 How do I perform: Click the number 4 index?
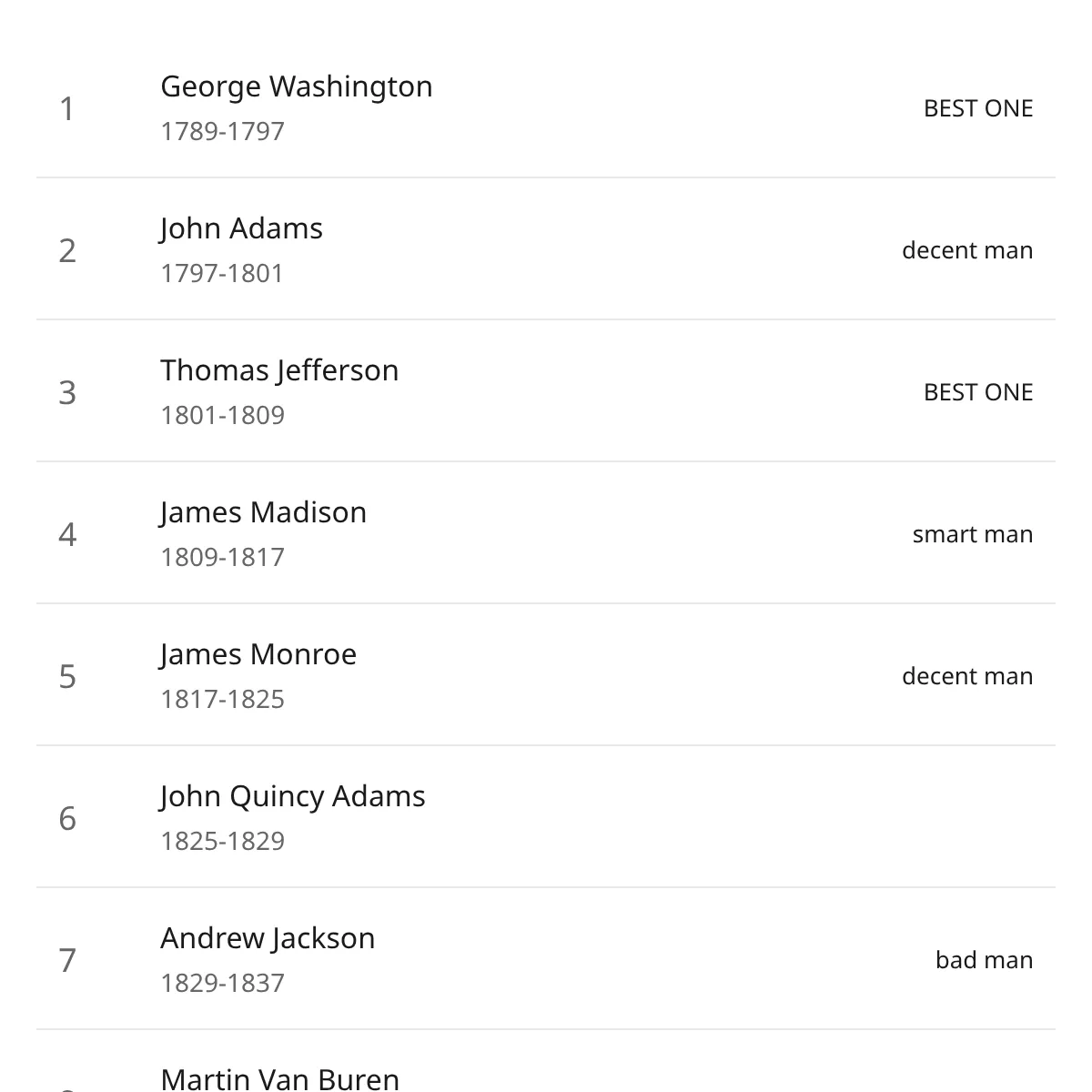pos(67,534)
